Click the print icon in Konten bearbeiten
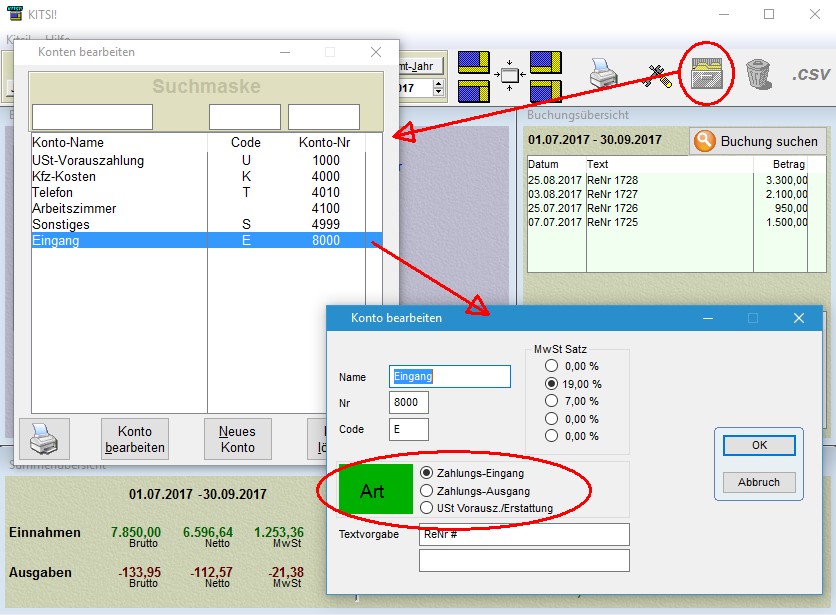The width and height of the screenshot is (836, 615). click(x=44, y=439)
